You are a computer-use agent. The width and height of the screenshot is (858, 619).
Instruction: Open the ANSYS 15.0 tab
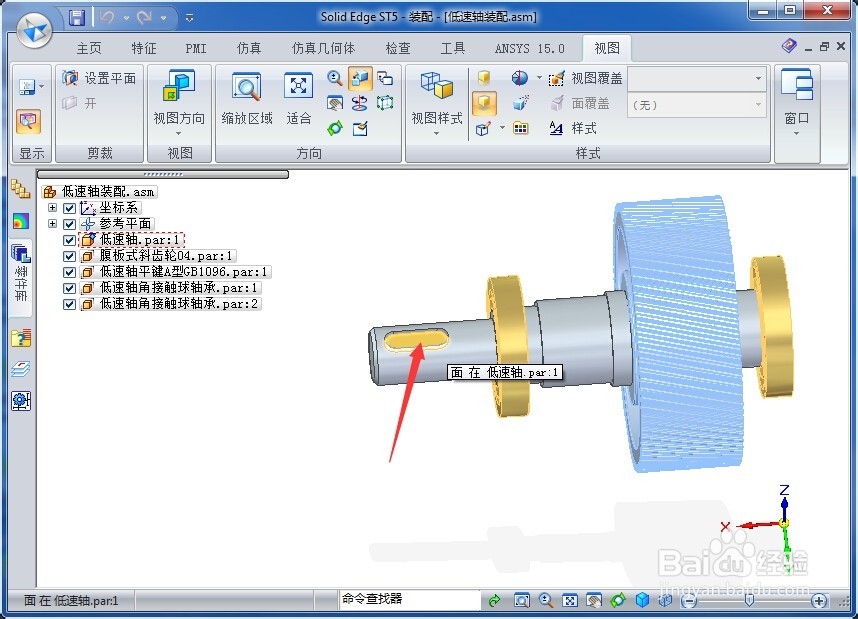(530, 49)
